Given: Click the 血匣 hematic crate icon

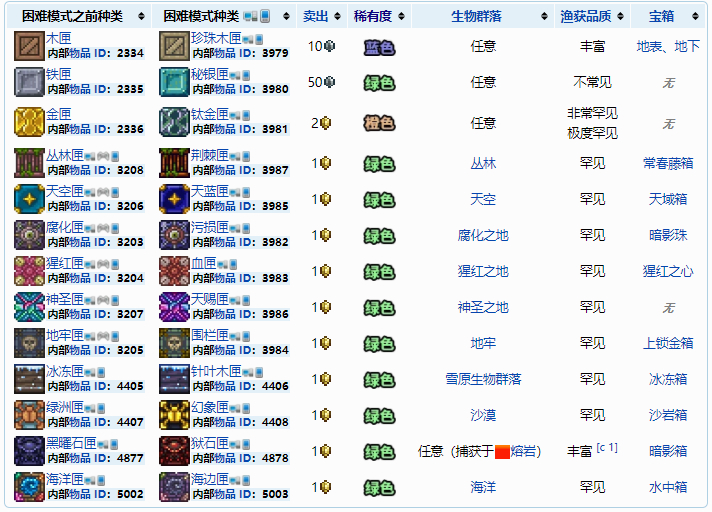Looking at the screenshot, I should click(x=174, y=271).
